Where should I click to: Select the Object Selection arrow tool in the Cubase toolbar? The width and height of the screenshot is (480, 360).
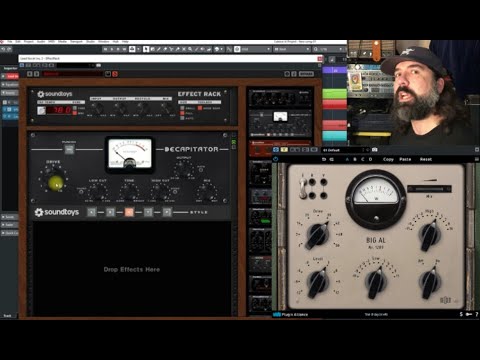pyautogui.click(x=146, y=49)
